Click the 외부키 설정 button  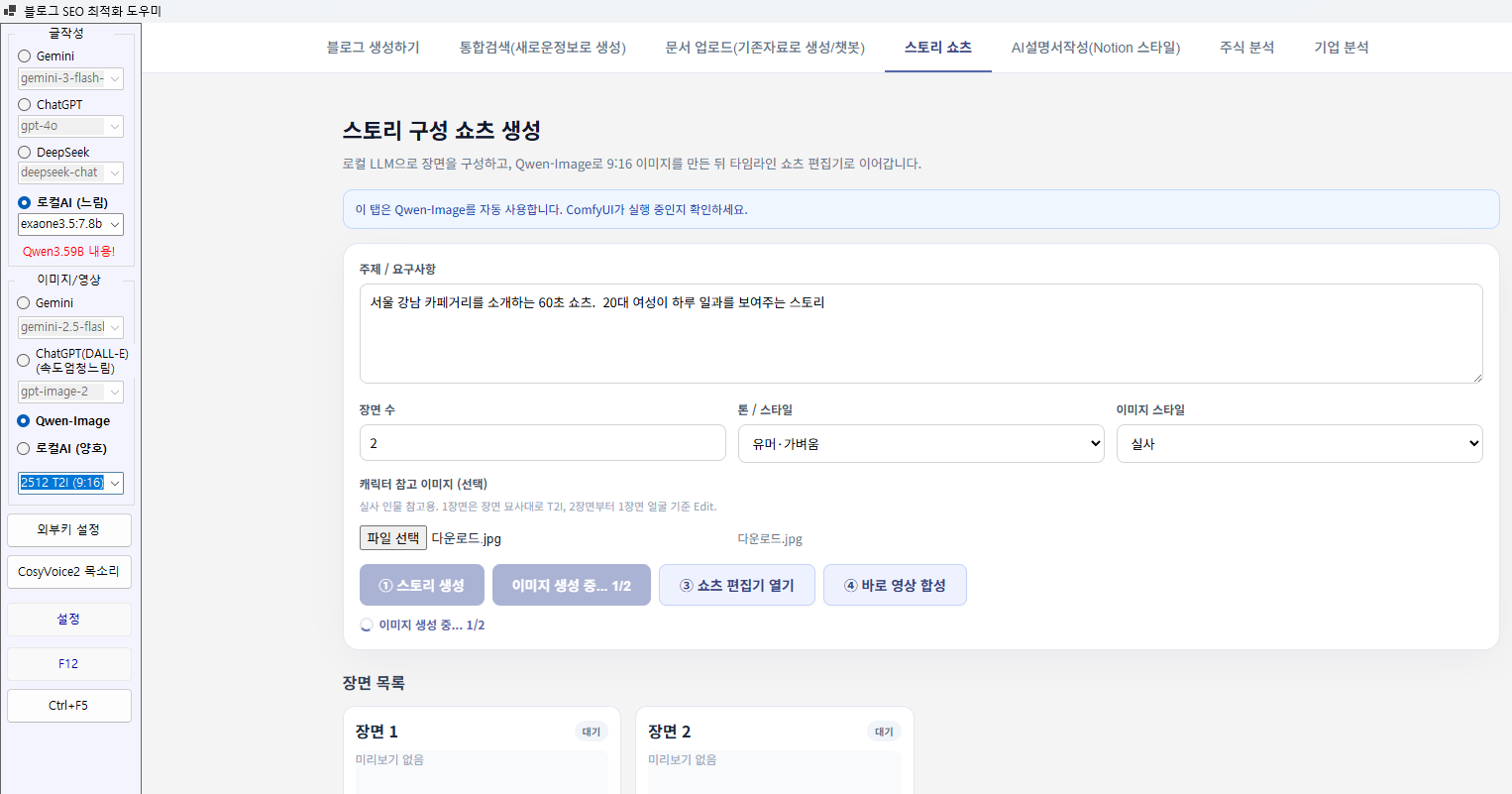pyautogui.click(x=69, y=530)
